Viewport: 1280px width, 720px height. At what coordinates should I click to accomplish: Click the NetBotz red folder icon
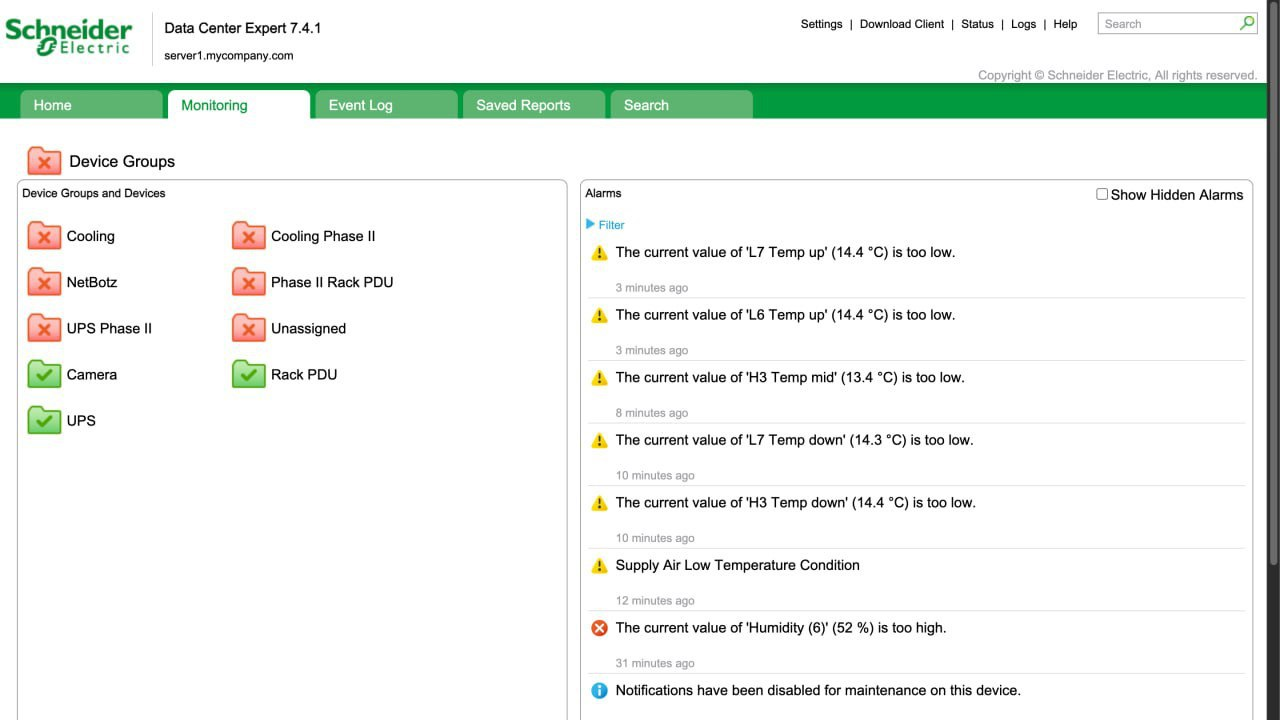(x=44, y=282)
